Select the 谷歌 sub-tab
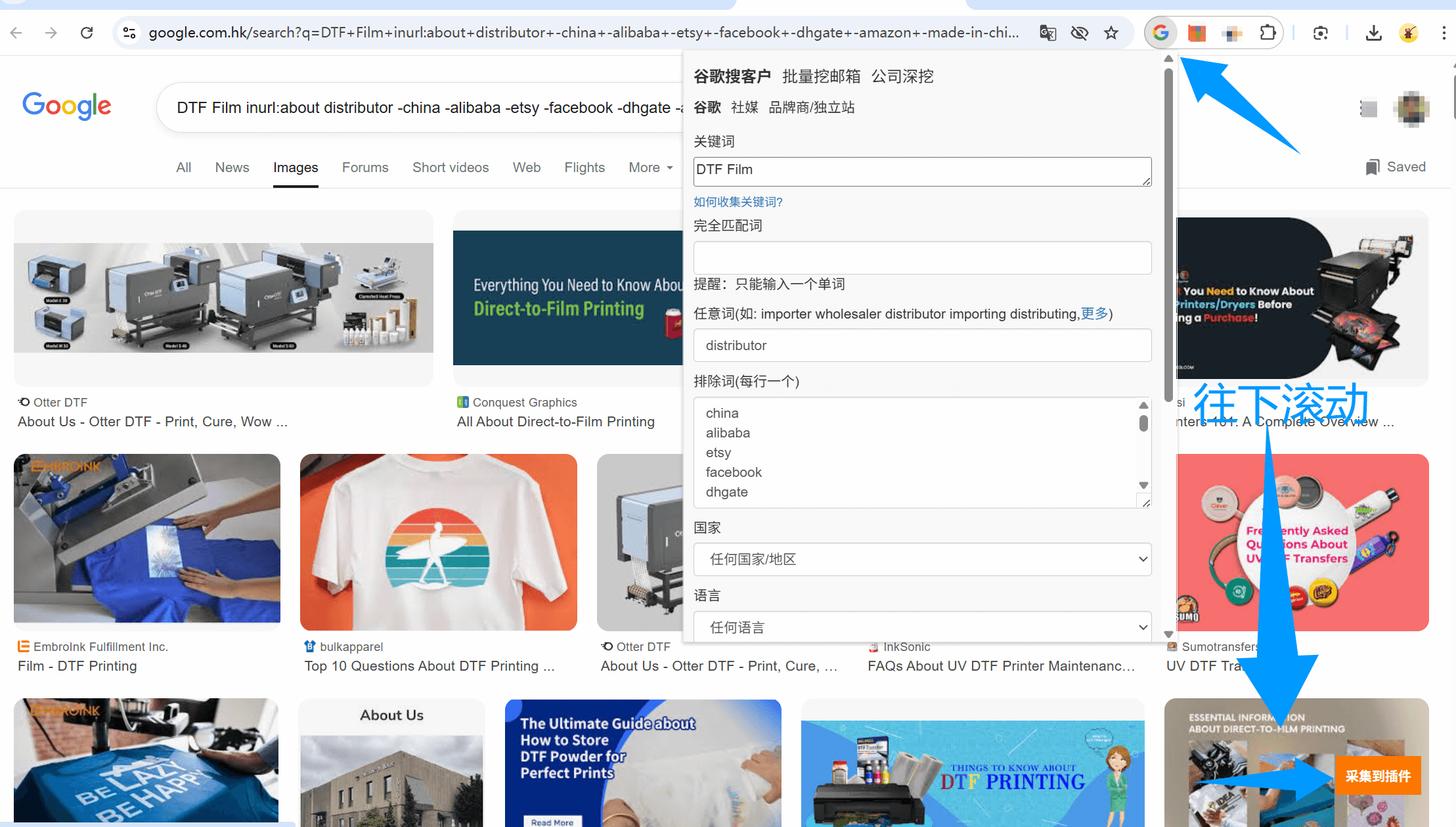Viewport: 1456px width, 827px height. pyautogui.click(x=707, y=107)
